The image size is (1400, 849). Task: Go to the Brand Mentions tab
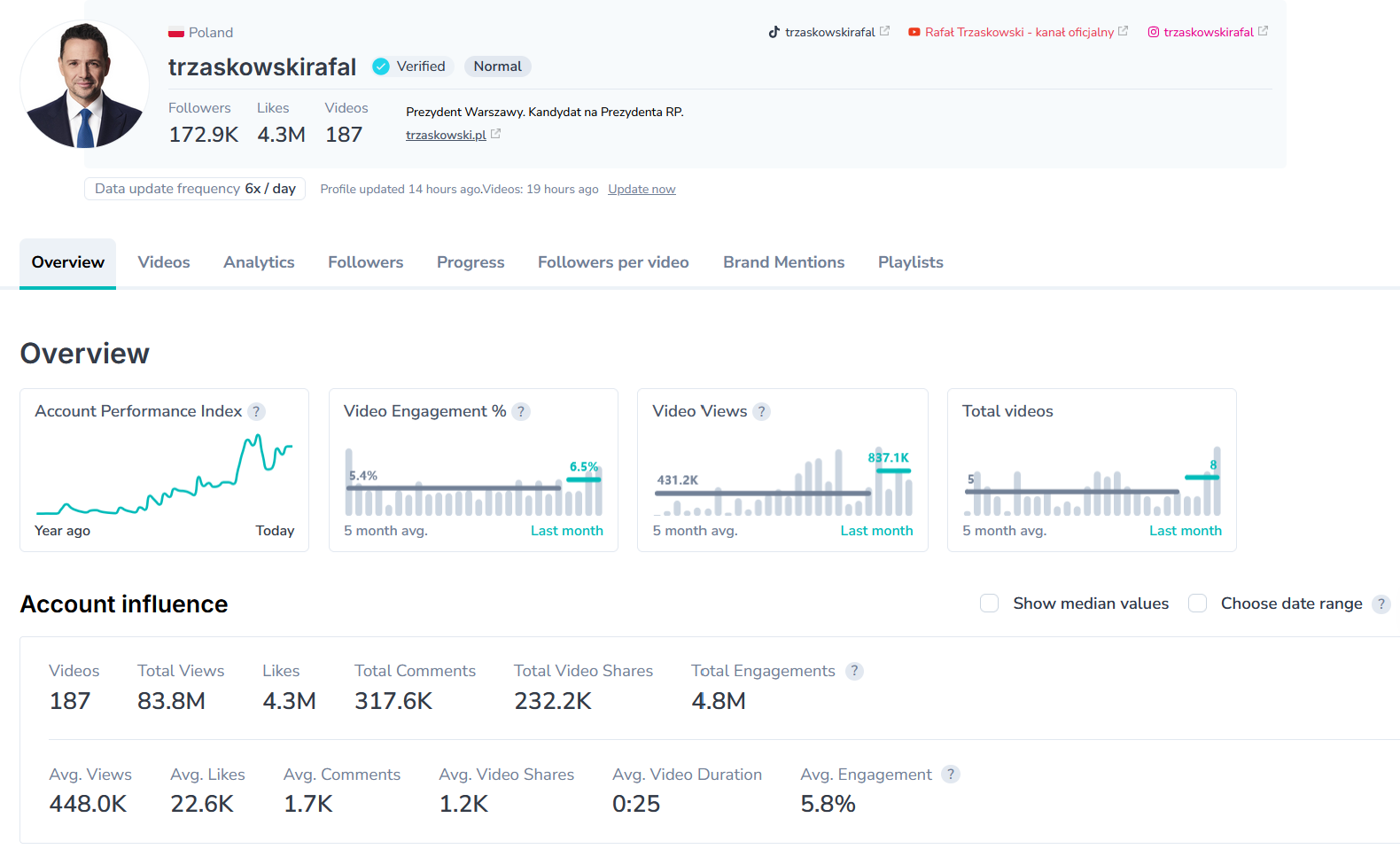coord(783,262)
